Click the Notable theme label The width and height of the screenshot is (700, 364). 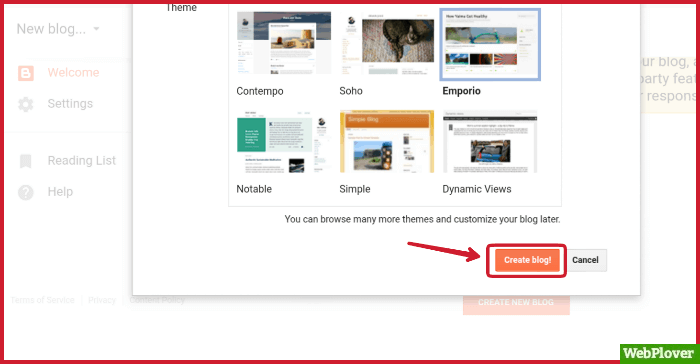[x=254, y=189]
